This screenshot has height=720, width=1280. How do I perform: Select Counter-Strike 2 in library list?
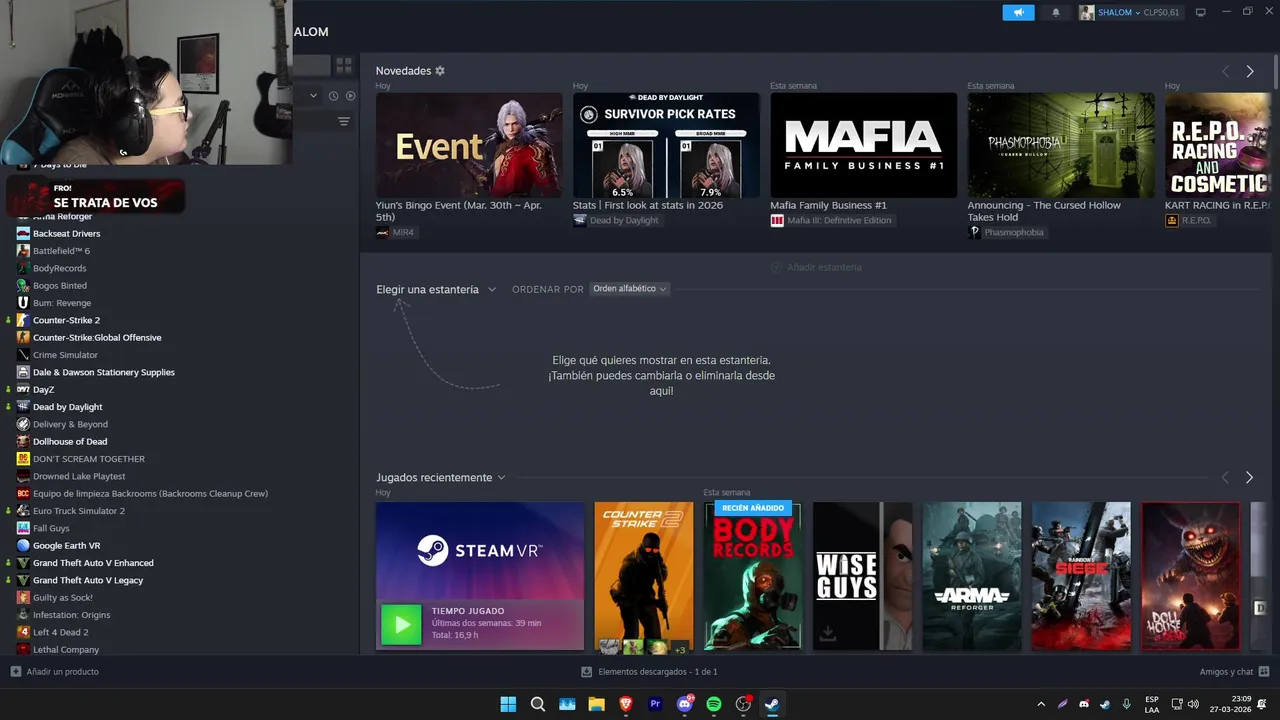pyautogui.click(x=66, y=320)
